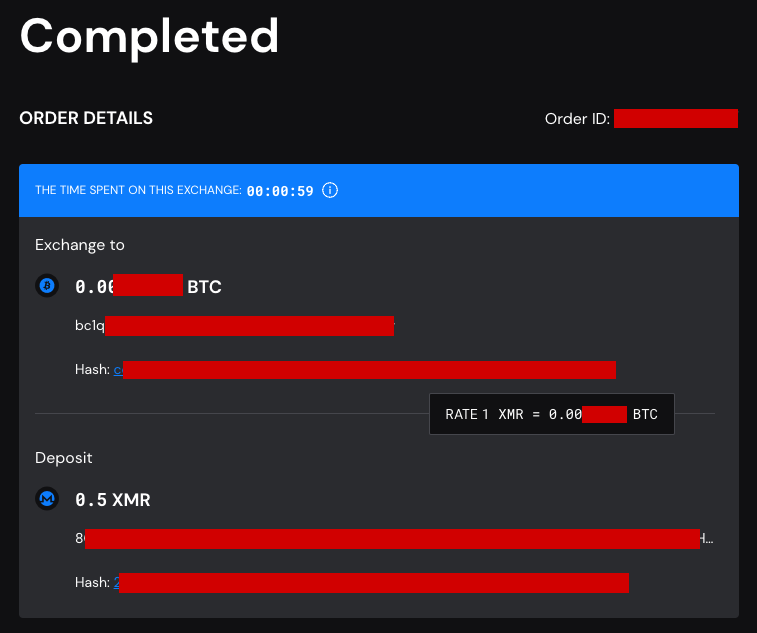Click the 0.5 XMR deposit amount
757x633 pixels.
point(112,500)
